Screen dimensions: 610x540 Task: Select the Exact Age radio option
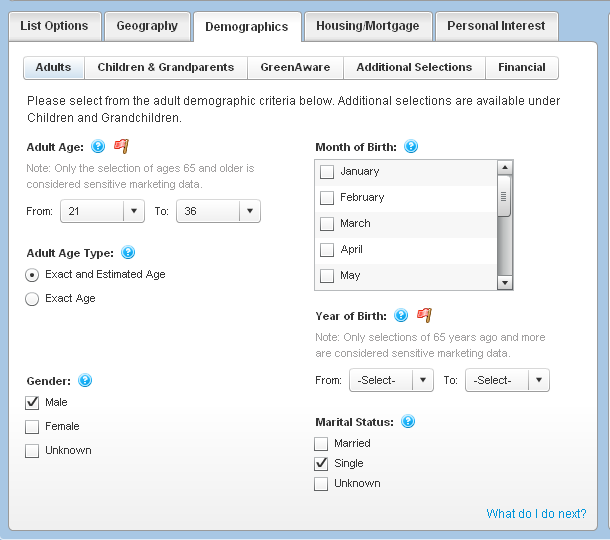32,298
